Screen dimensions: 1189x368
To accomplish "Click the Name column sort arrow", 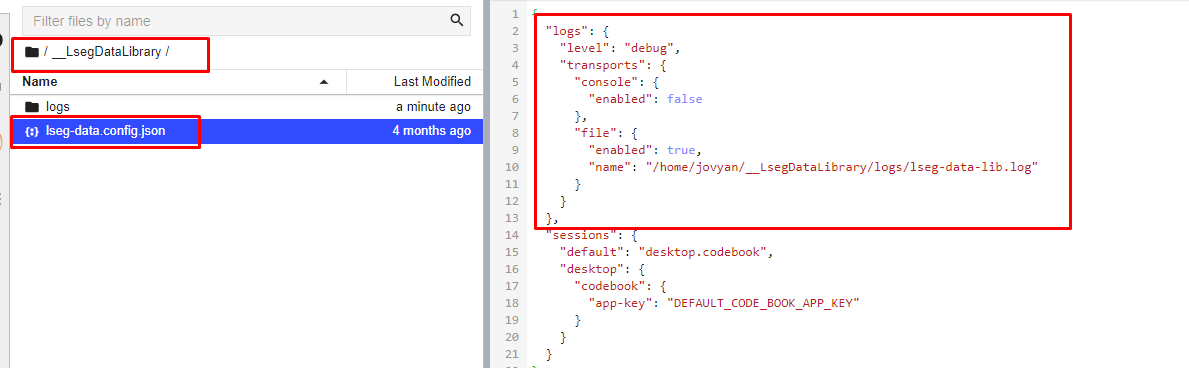I will [x=324, y=81].
